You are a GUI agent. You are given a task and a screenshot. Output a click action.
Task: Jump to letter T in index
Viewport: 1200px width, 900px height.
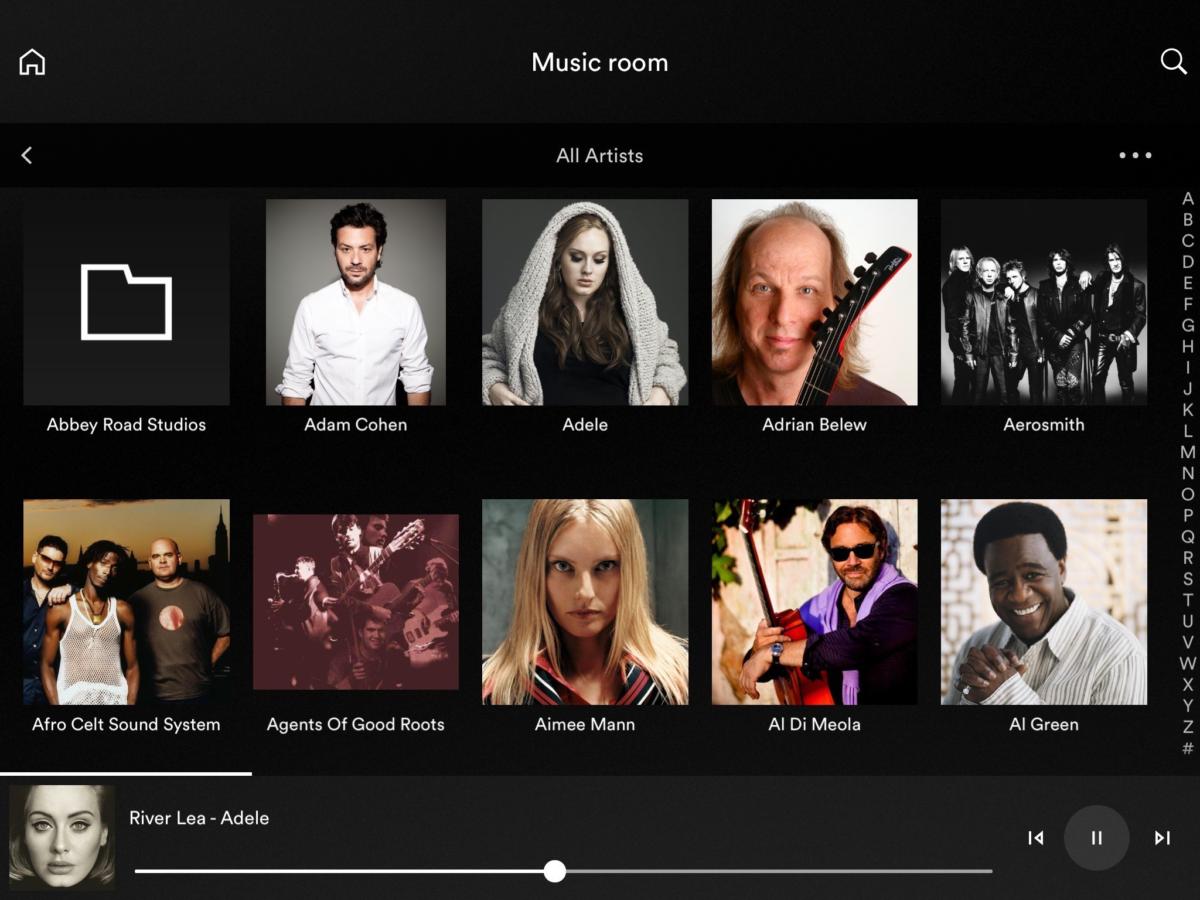coord(1188,600)
